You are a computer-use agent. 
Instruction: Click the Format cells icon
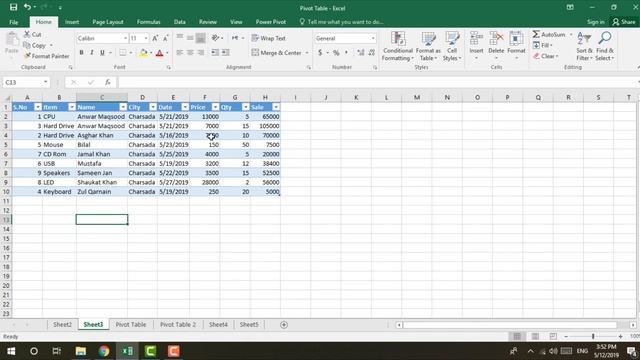pyautogui.click(x=516, y=39)
